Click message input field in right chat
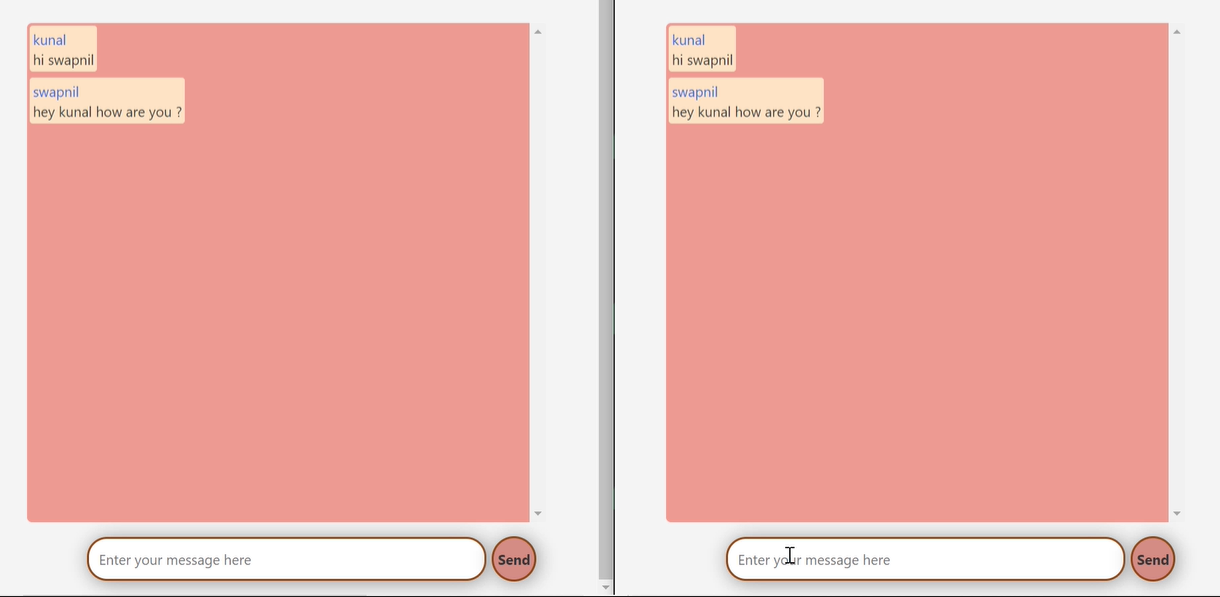Screen dimensions: 1220x597 click(x=925, y=560)
